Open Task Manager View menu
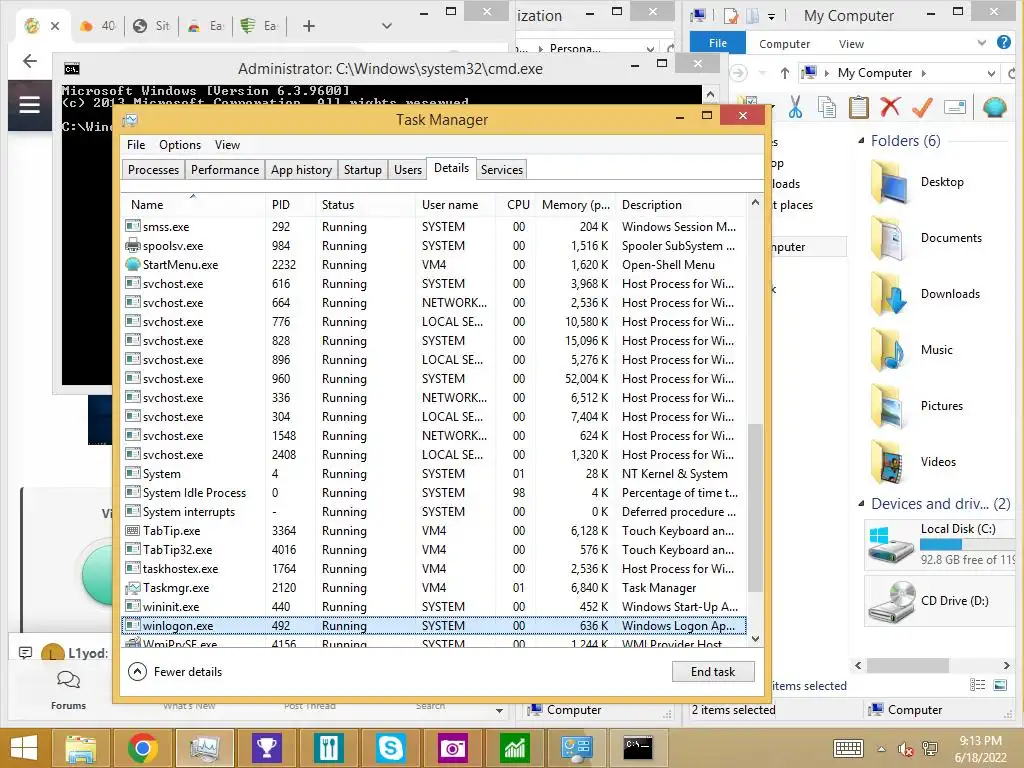Viewport: 1024px width, 768px height. [227, 145]
